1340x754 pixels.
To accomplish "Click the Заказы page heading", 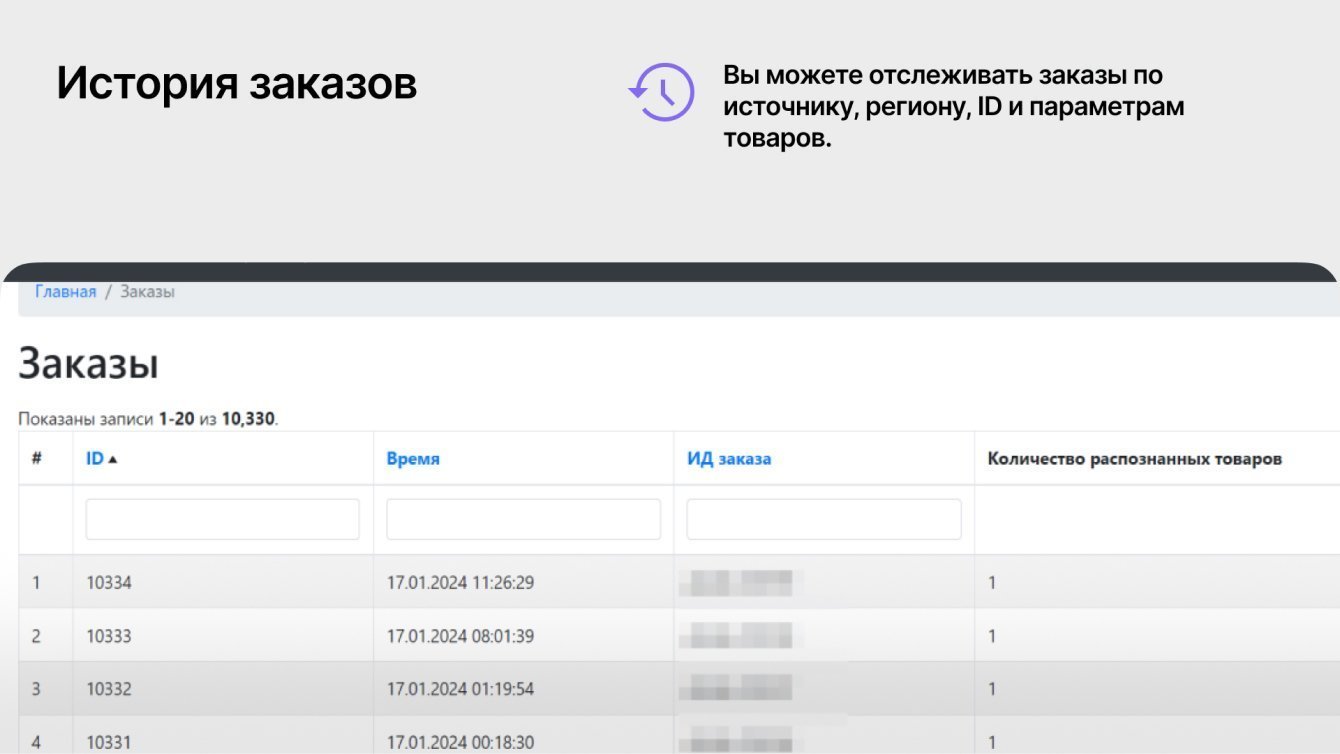I will click(x=88, y=364).
